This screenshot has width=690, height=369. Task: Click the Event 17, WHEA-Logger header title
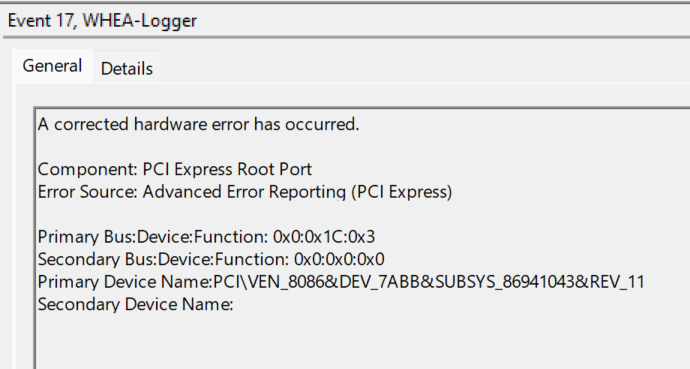pos(102,21)
